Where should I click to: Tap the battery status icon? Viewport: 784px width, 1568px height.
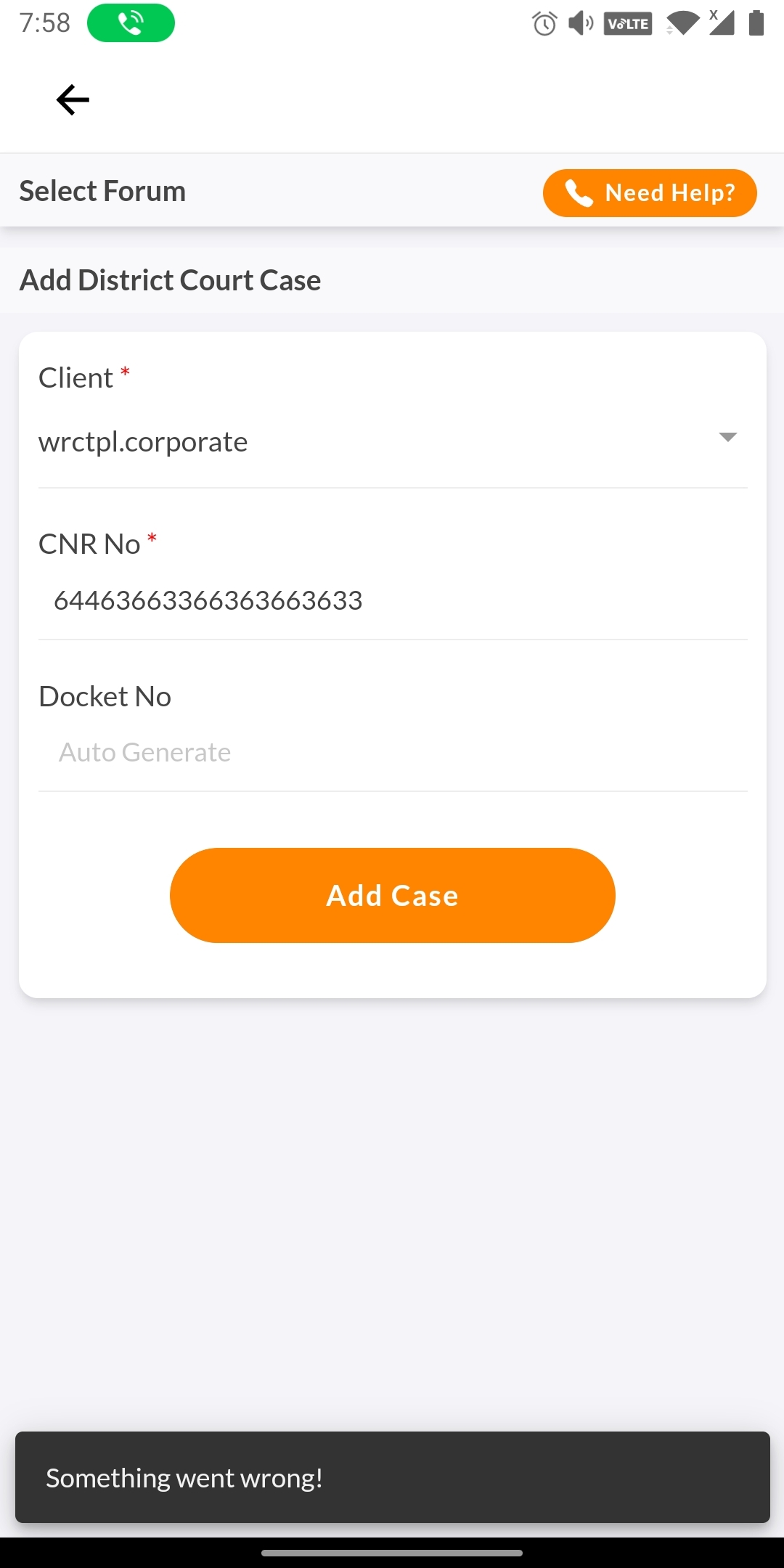tap(756, 23)
